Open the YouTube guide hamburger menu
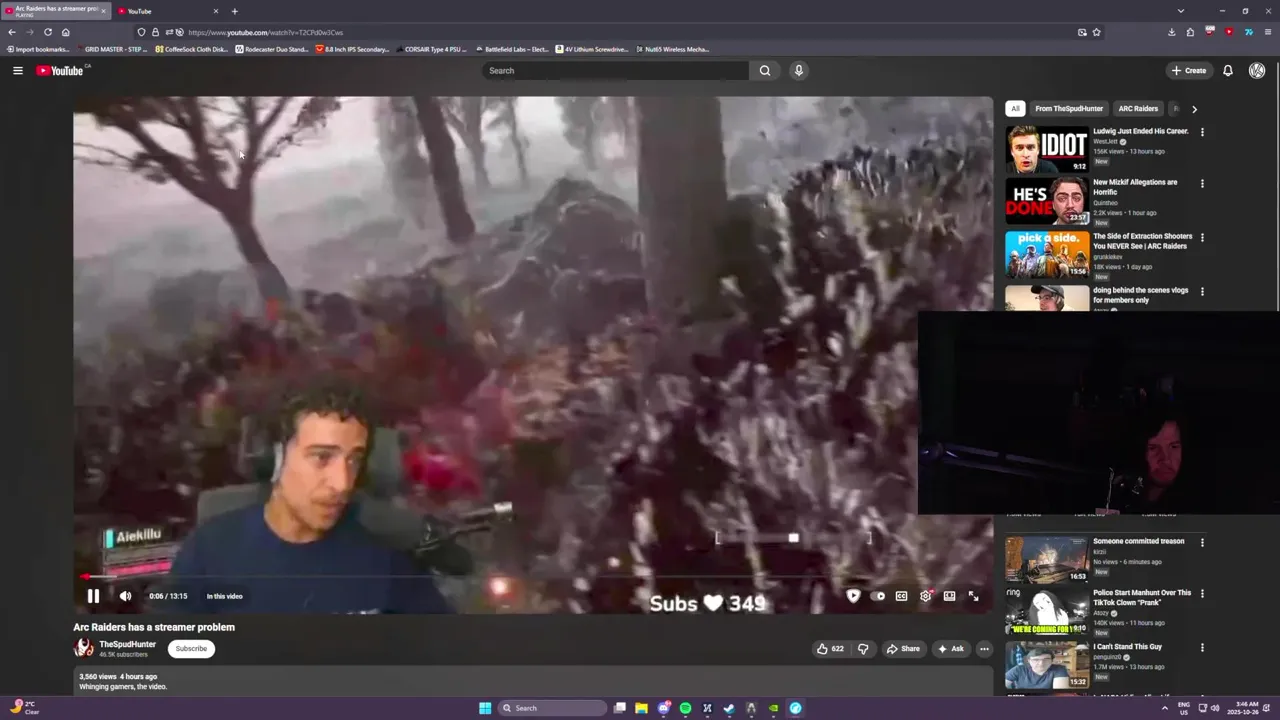The height and width of the screenshot is (720, 1280). [17, 70]
